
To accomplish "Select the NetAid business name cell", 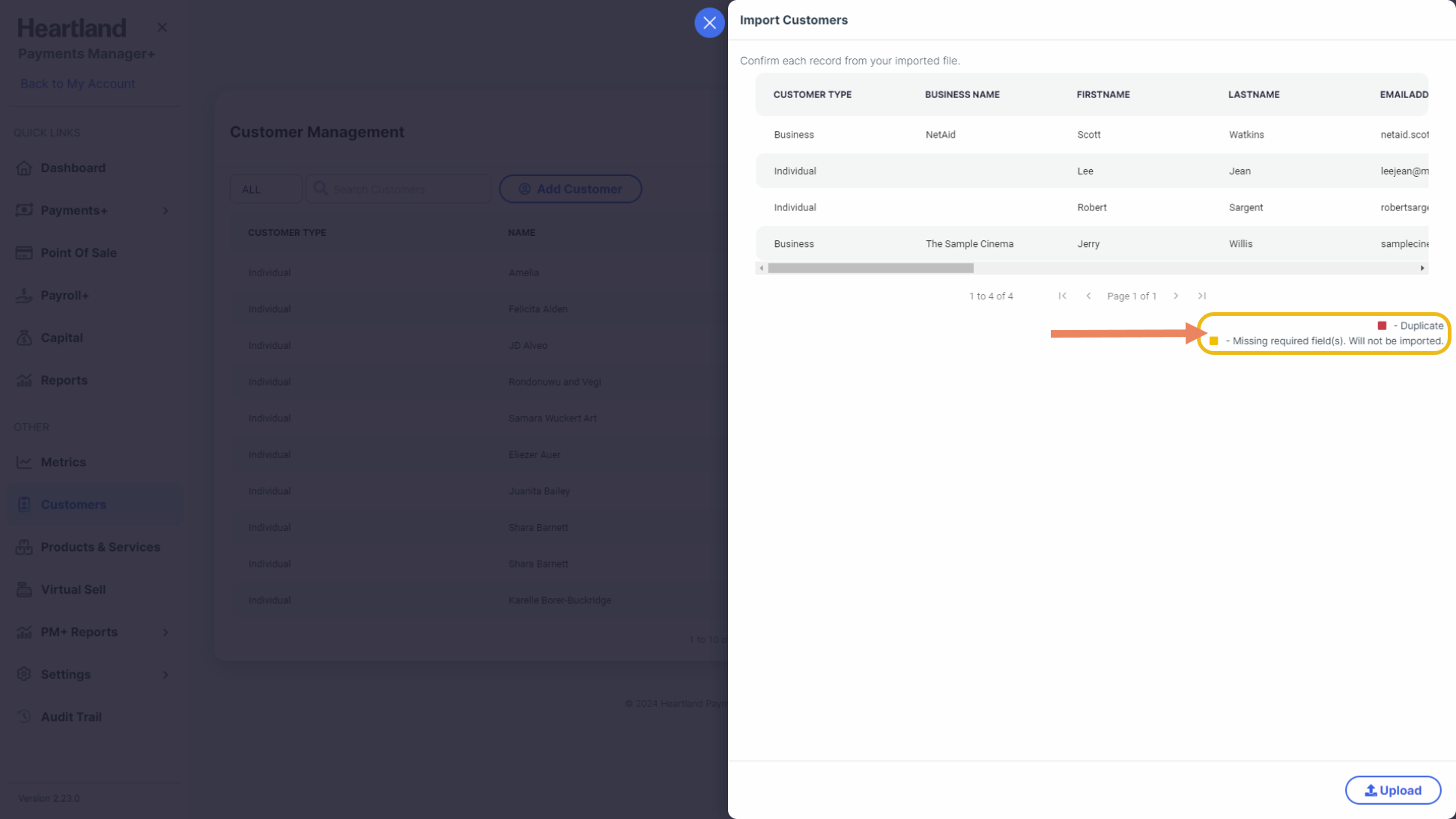I will (940, 135).
